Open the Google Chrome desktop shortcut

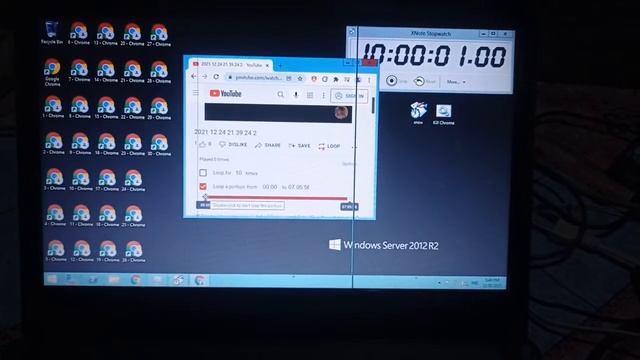coord(52,72)
